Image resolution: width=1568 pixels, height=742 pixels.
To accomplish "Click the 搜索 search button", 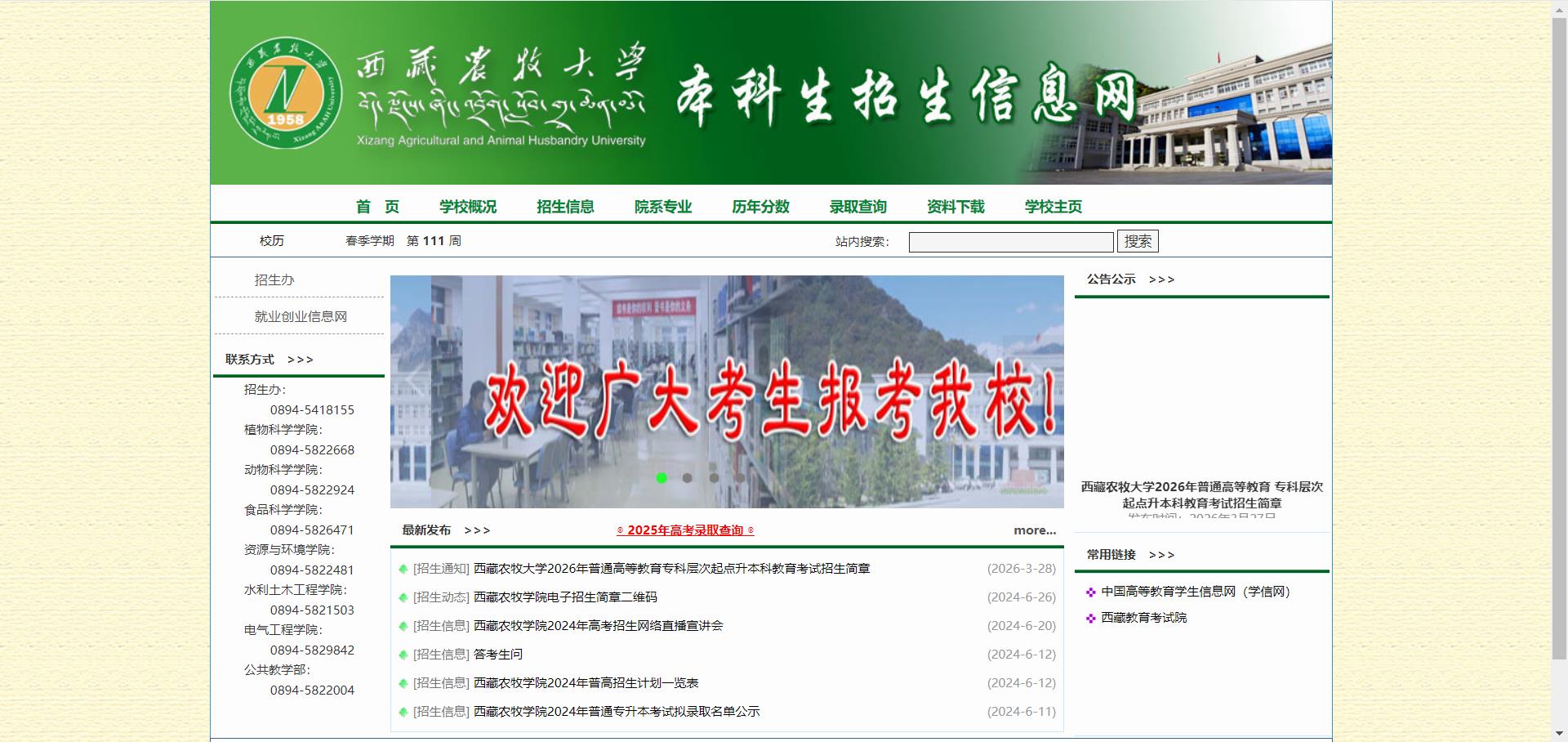I will click(x=1138, y=240).
